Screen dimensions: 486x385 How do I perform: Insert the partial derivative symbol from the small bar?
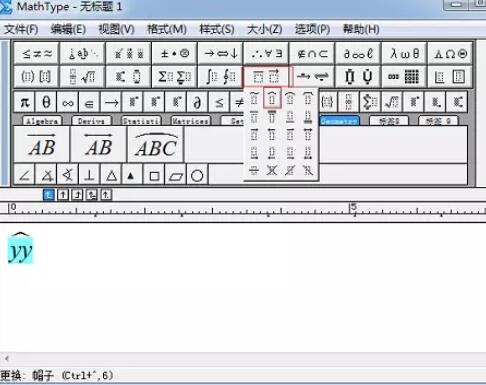coord(197,102)
